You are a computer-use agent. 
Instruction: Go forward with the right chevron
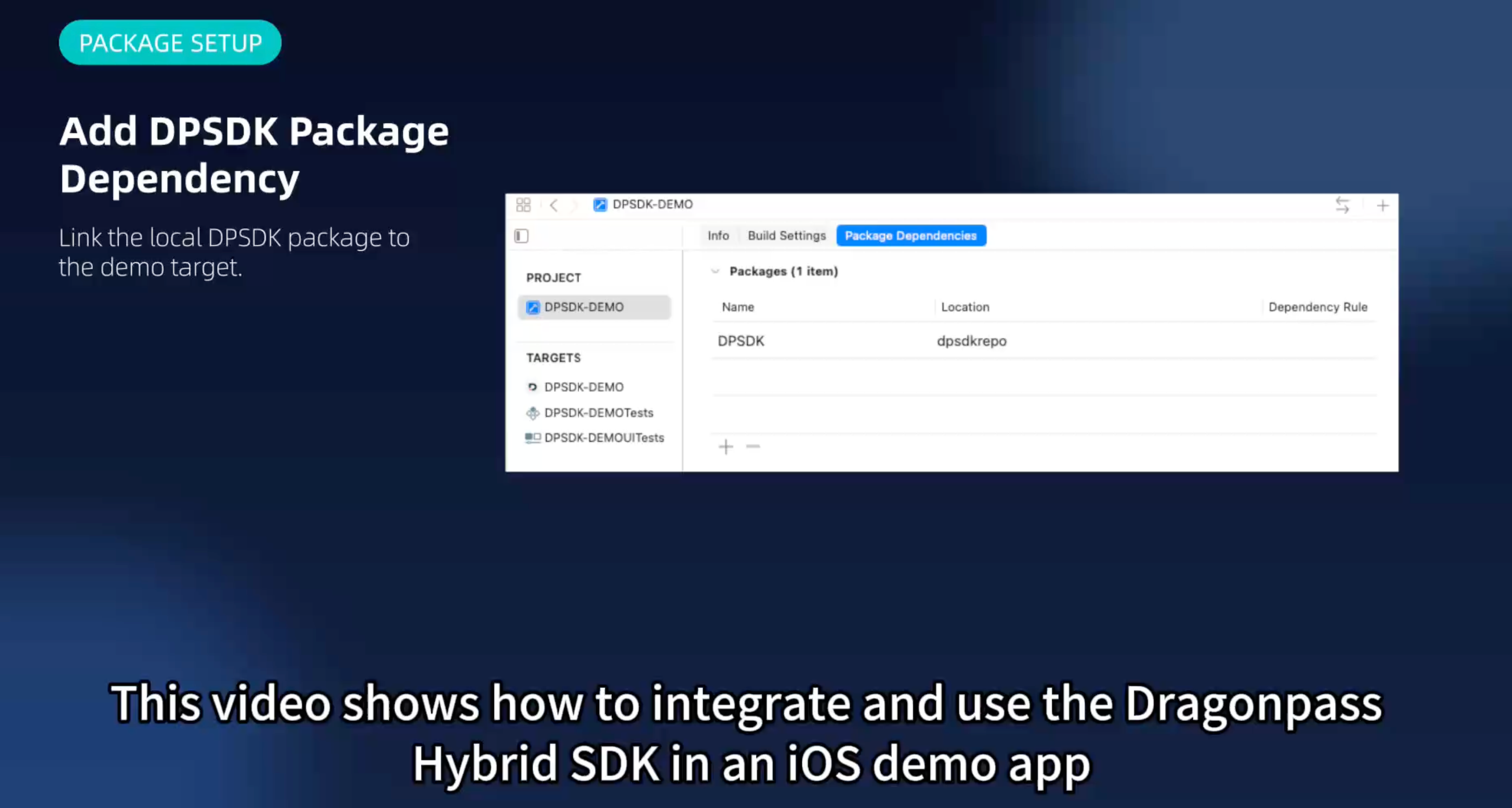575,205
